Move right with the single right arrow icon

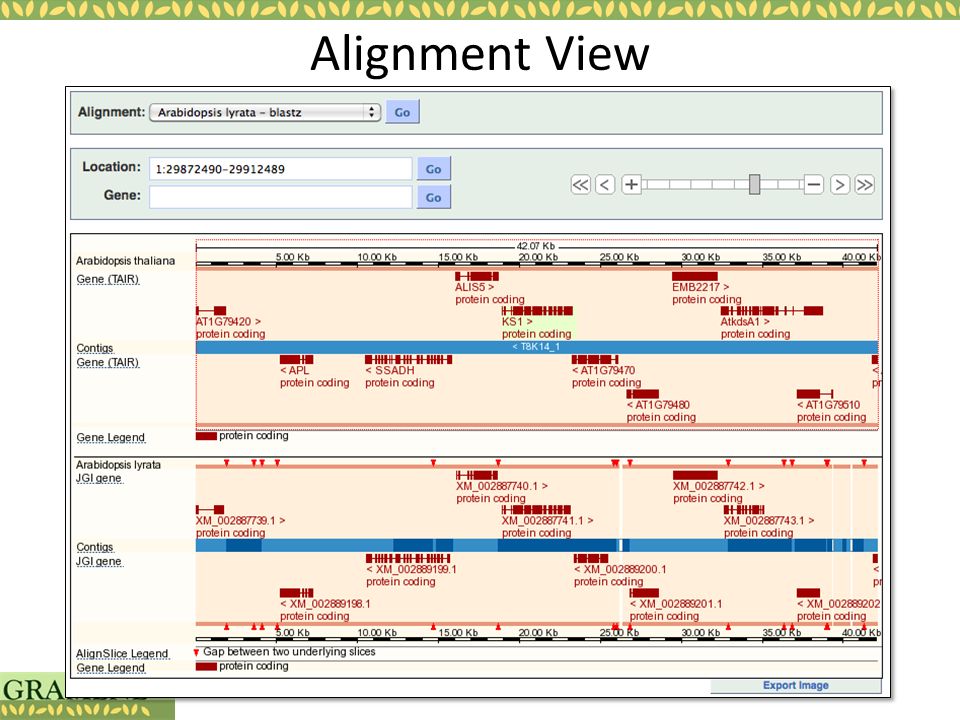(x=840, y=184)
